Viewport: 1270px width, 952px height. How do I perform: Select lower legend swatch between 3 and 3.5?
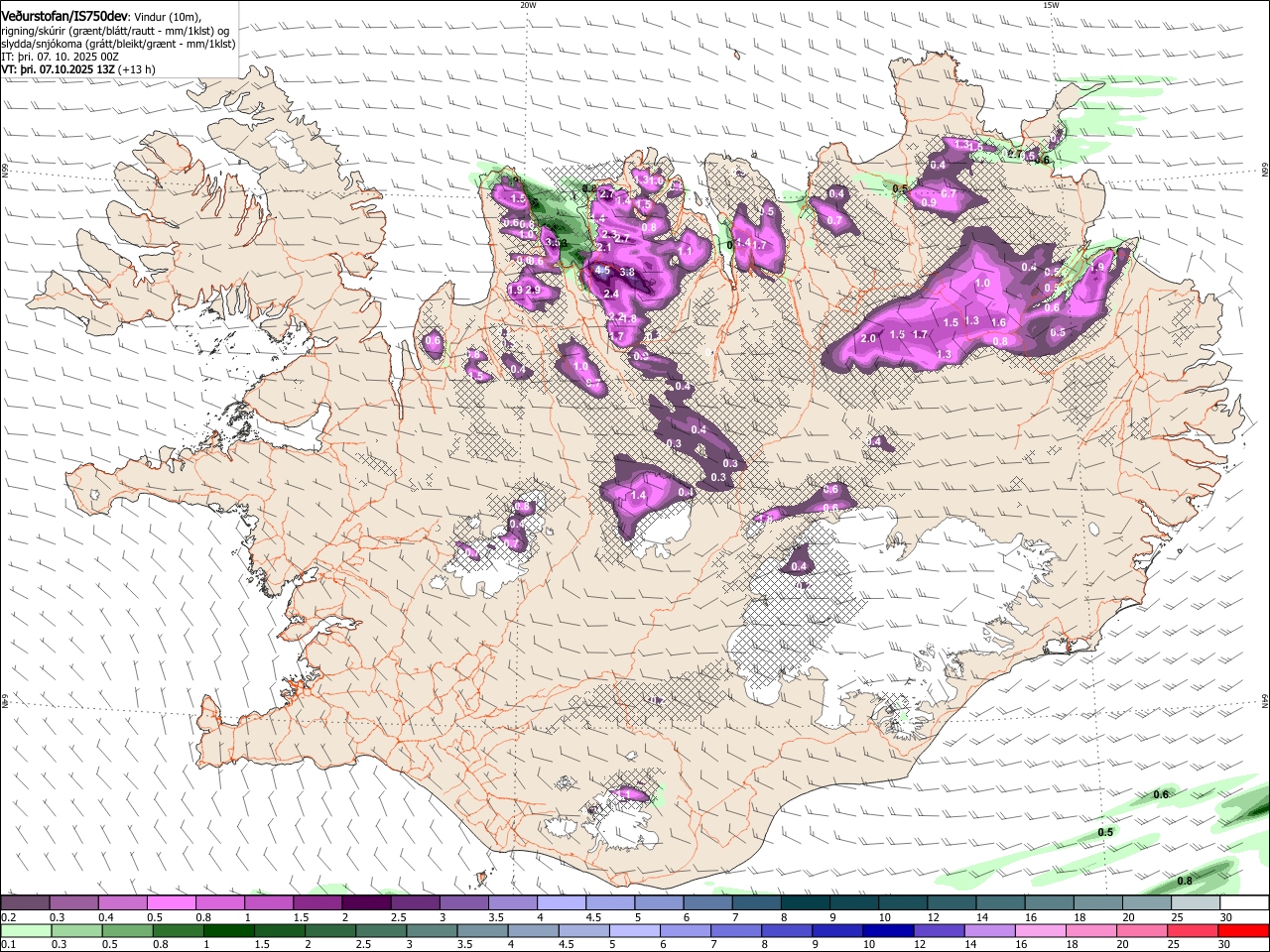point(432,930)
